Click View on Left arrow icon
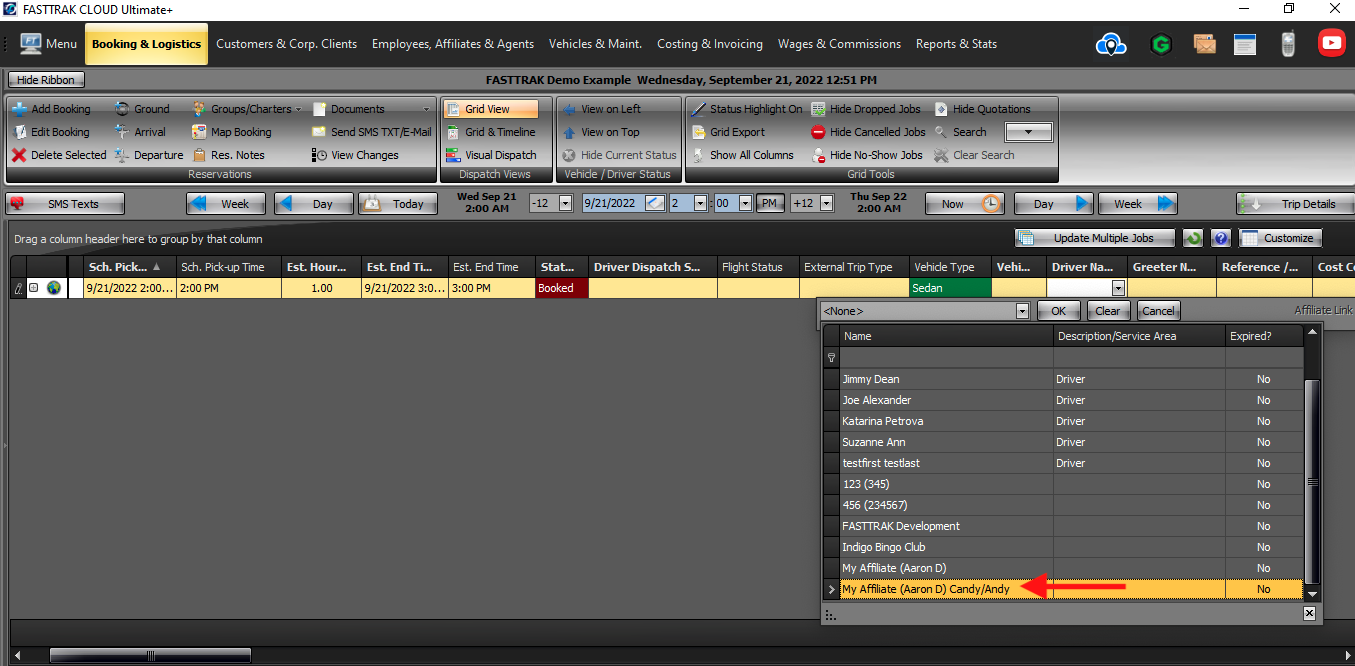The width and height of the screenshot is (1355, 666). coord(570,109)
